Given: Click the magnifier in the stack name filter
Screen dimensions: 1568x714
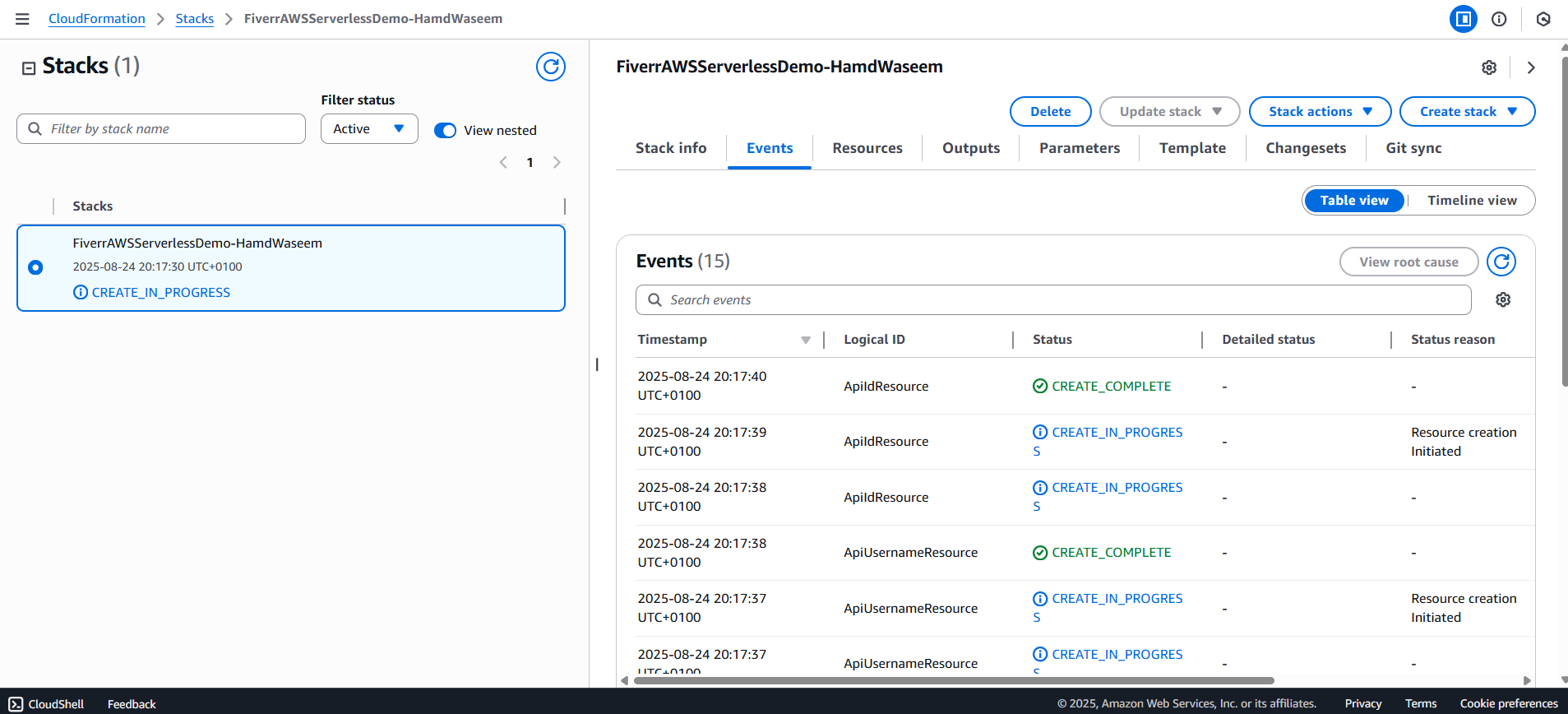Looking at the screenshot, I should click(35, 129).
